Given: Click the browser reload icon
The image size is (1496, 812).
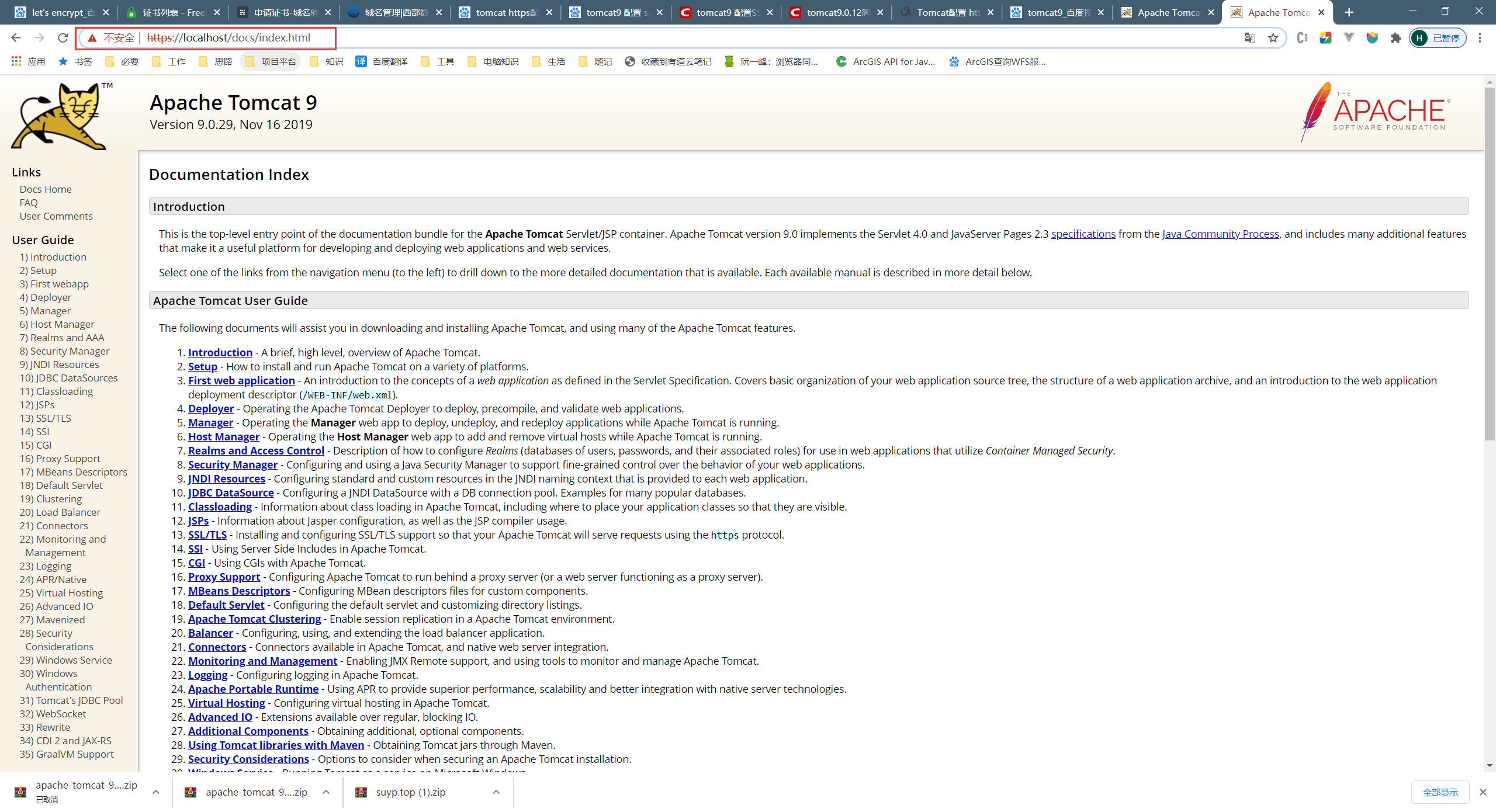Looking at the screenshot, I should tap(63, 38).
